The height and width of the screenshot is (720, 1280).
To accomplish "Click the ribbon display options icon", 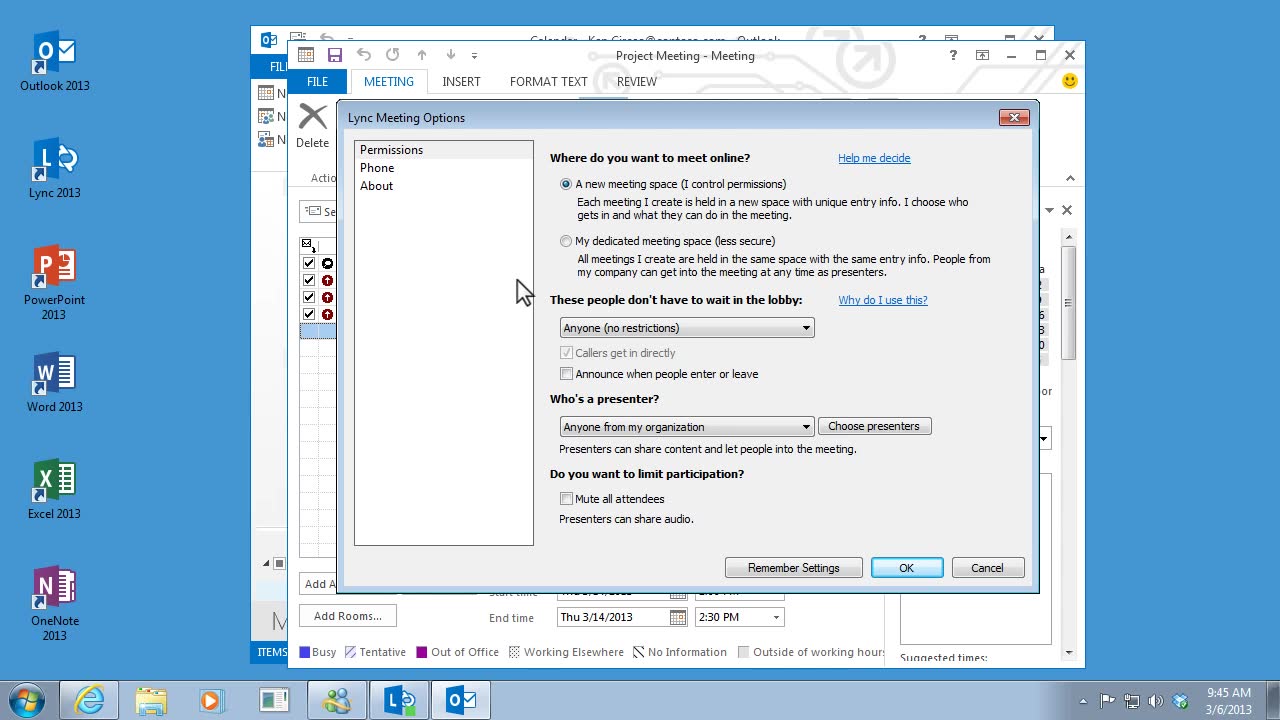I will pos(983,55).
